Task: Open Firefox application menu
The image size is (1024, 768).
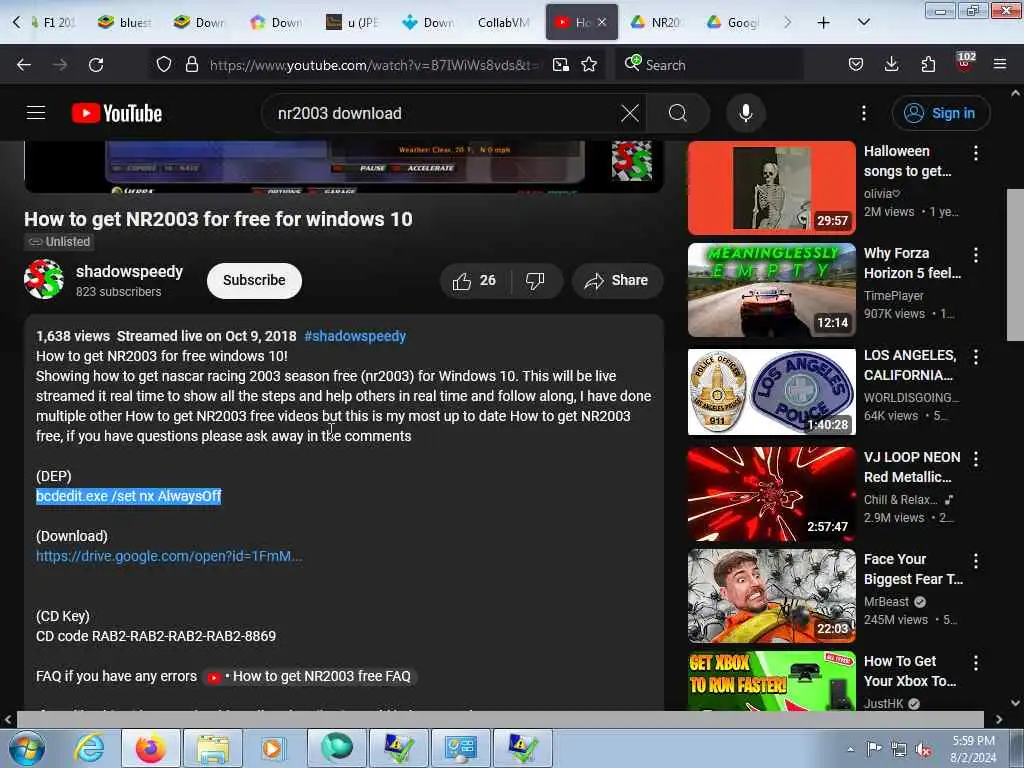Action: coord(1000,65)
